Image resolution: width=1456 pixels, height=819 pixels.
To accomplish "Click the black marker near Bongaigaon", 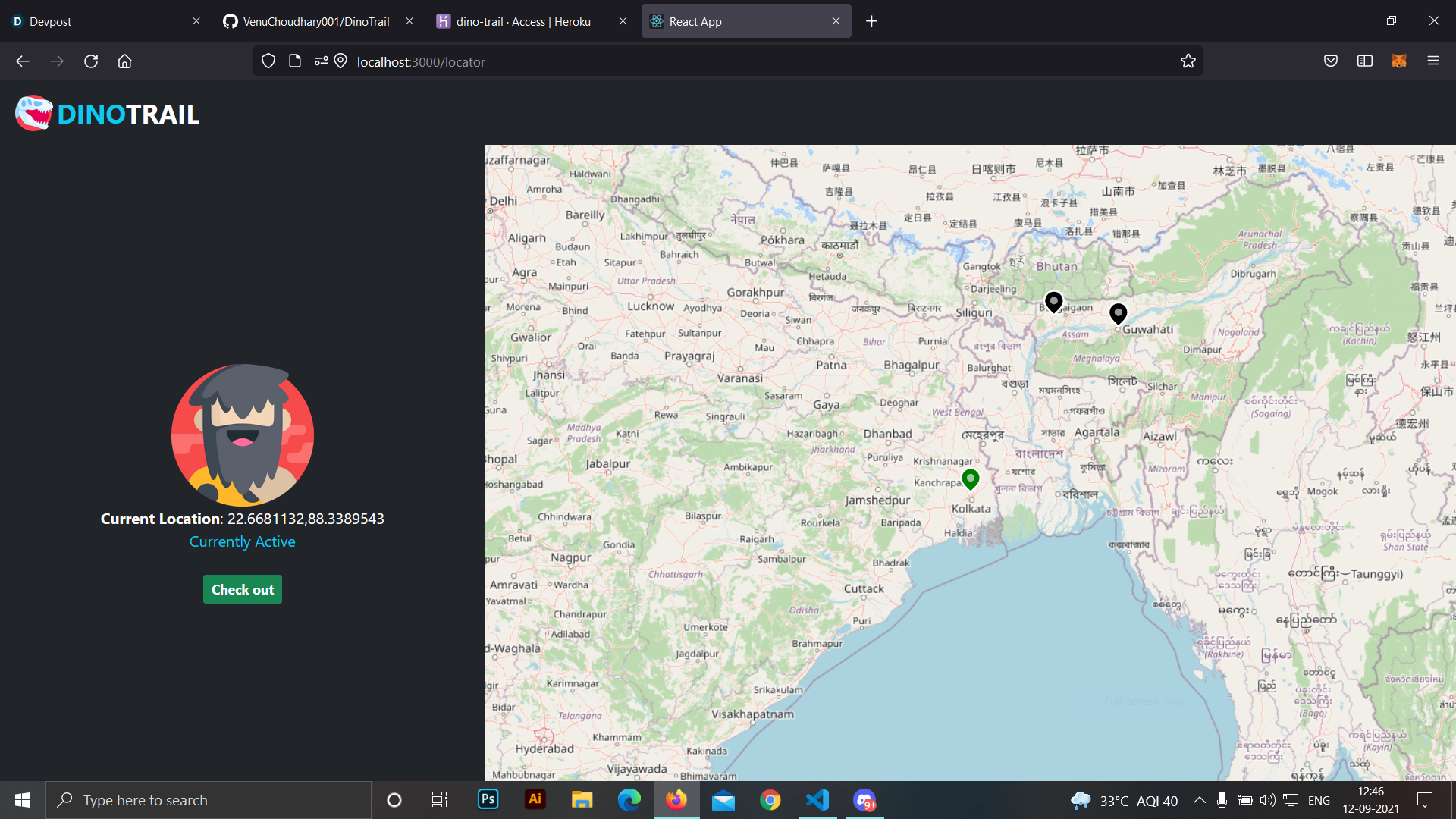I will (x=1053, y=301).
